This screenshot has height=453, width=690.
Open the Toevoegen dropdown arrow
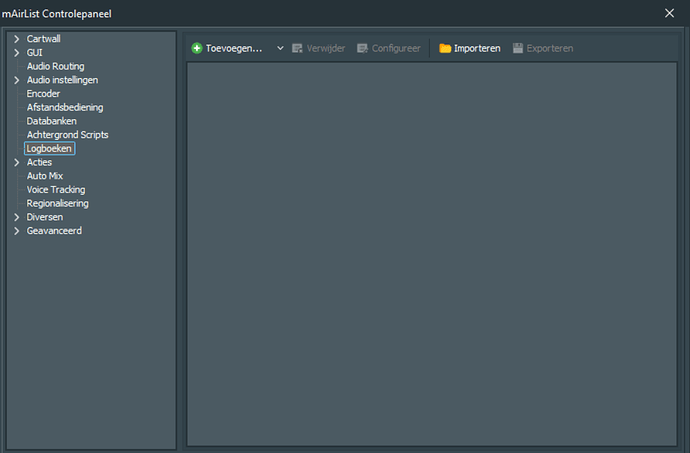coord(280,48)
